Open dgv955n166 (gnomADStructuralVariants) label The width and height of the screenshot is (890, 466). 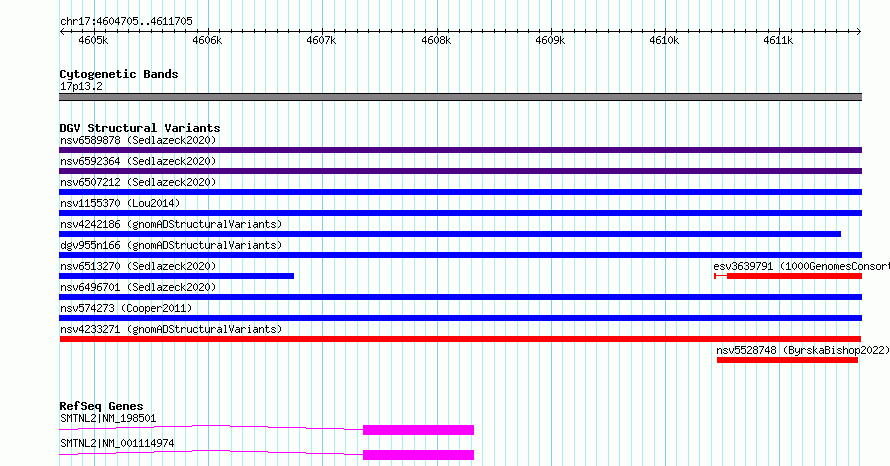pyautogui.click(x=171, y=245)
